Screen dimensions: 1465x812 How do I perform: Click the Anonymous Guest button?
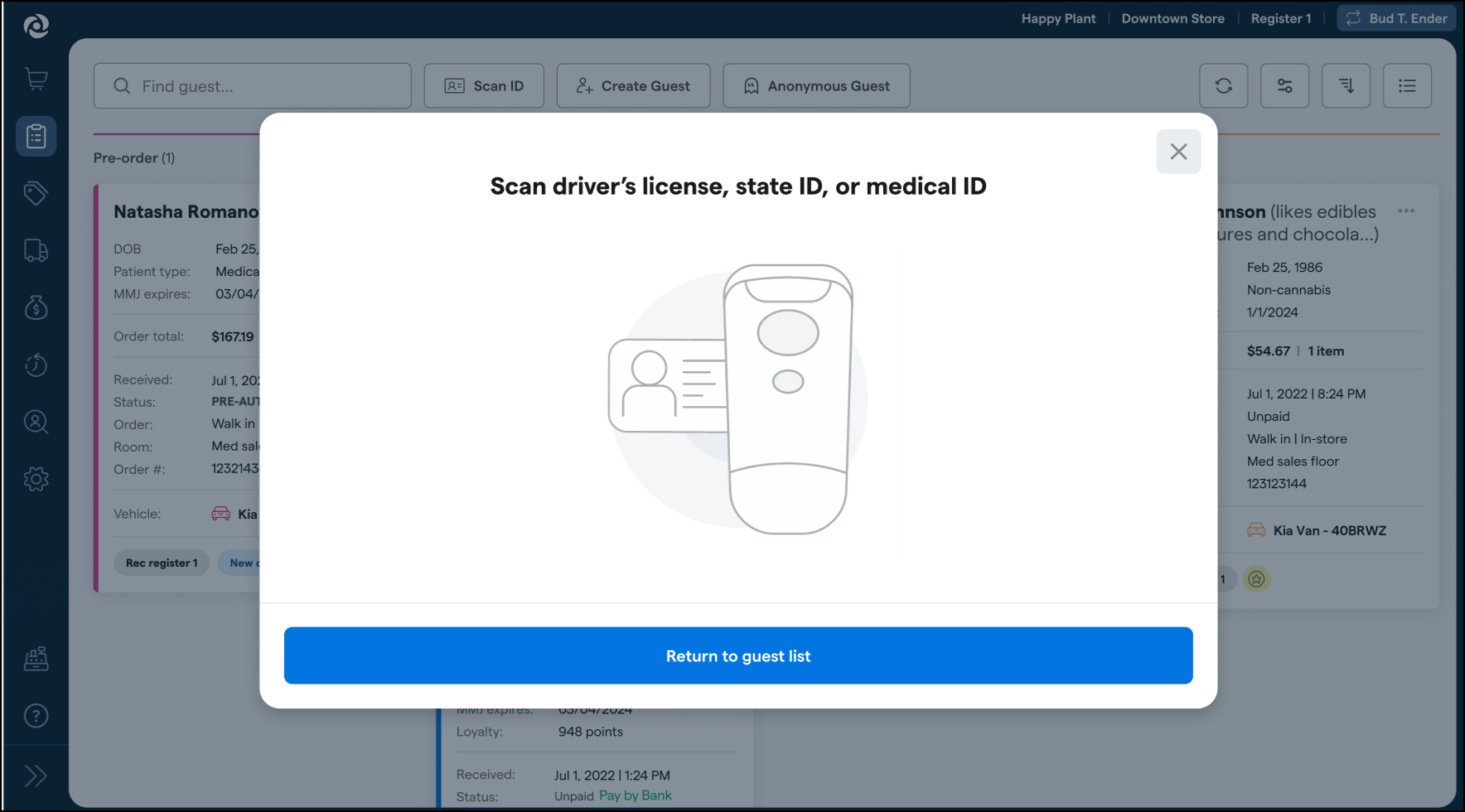pyautogui.click(x=816, y=86)
